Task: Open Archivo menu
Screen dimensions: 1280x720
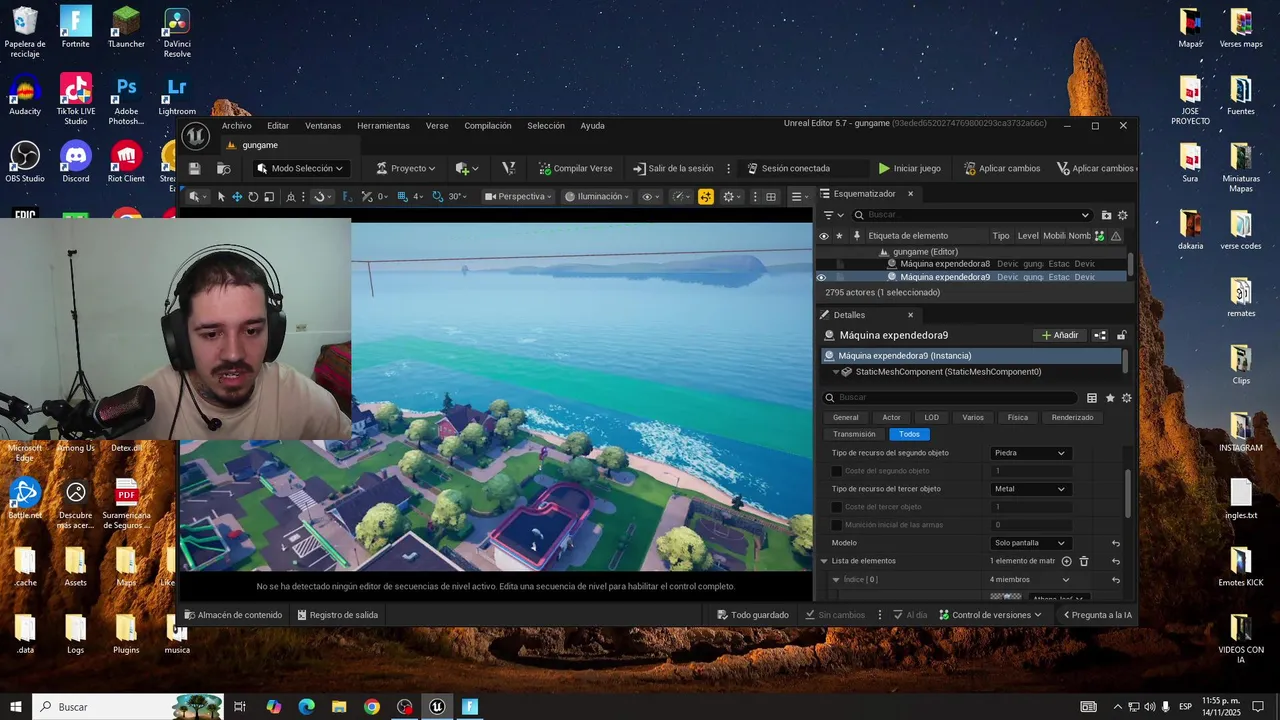Action: click(x=237, y=126)
